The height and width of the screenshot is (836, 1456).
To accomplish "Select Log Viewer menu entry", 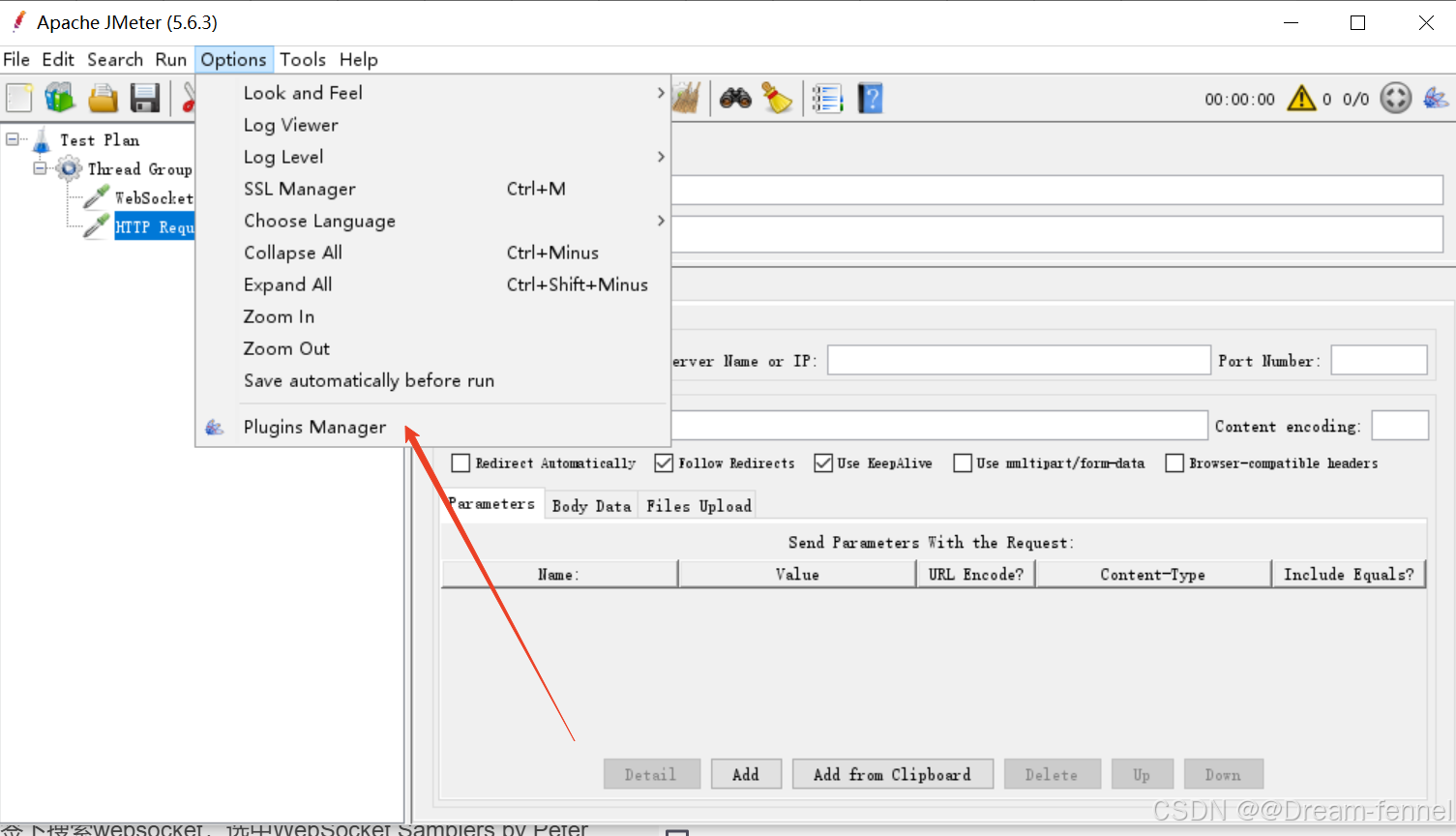I will pos(433,125).
